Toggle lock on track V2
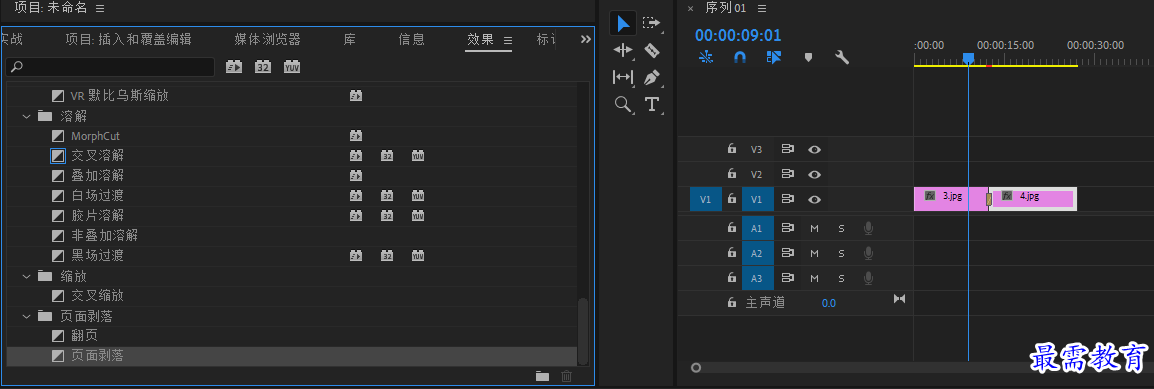This screenshot has width=1154, height=389. 732,174
